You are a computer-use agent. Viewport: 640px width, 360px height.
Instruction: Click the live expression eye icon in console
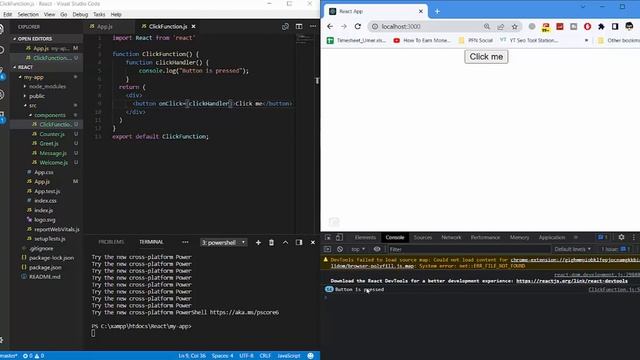tap(377, 249)
